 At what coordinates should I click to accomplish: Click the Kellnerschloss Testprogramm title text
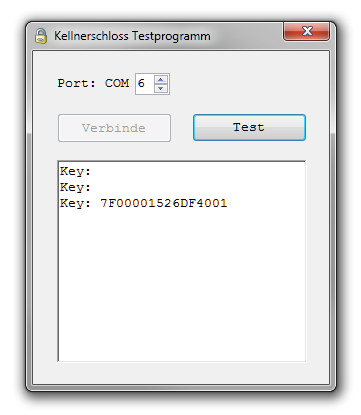point(132,36)
